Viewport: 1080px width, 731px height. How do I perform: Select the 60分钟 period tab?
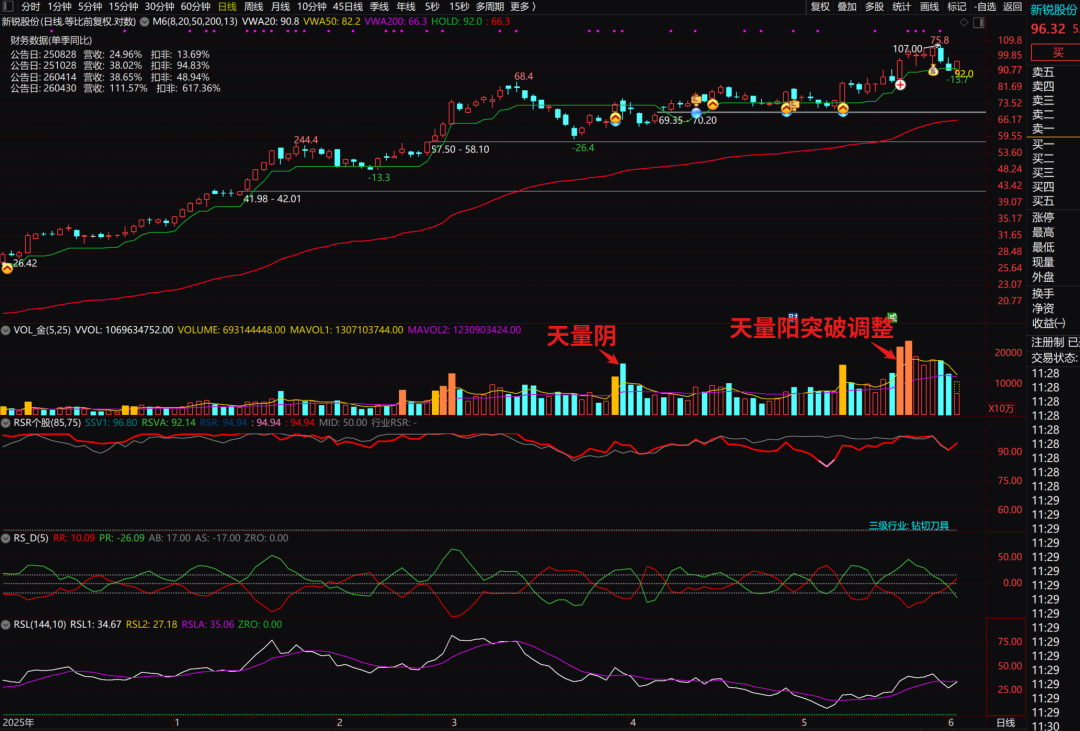[x=196, y=6]
